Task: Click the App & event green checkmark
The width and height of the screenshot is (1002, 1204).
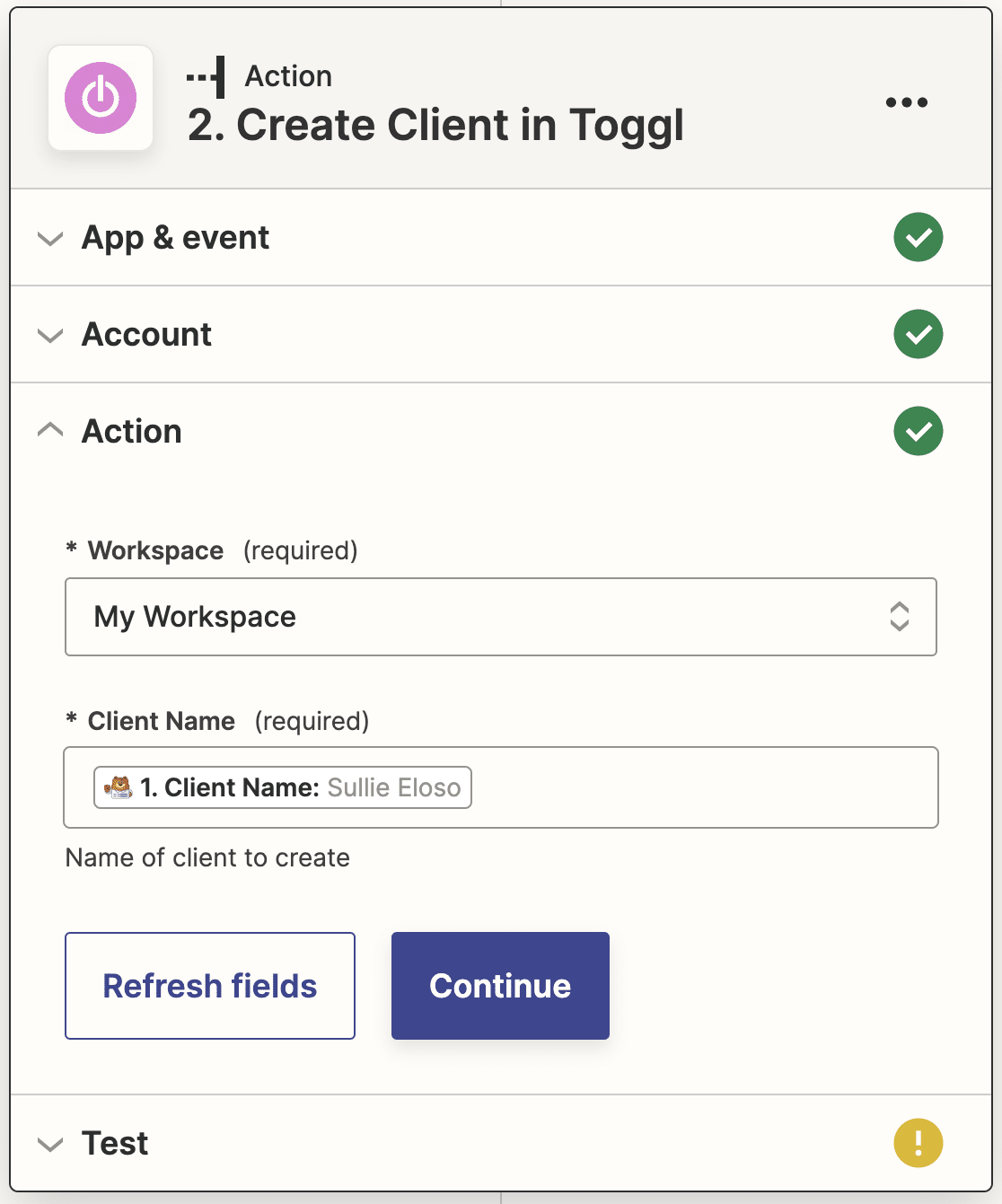Action: (918, 237)
